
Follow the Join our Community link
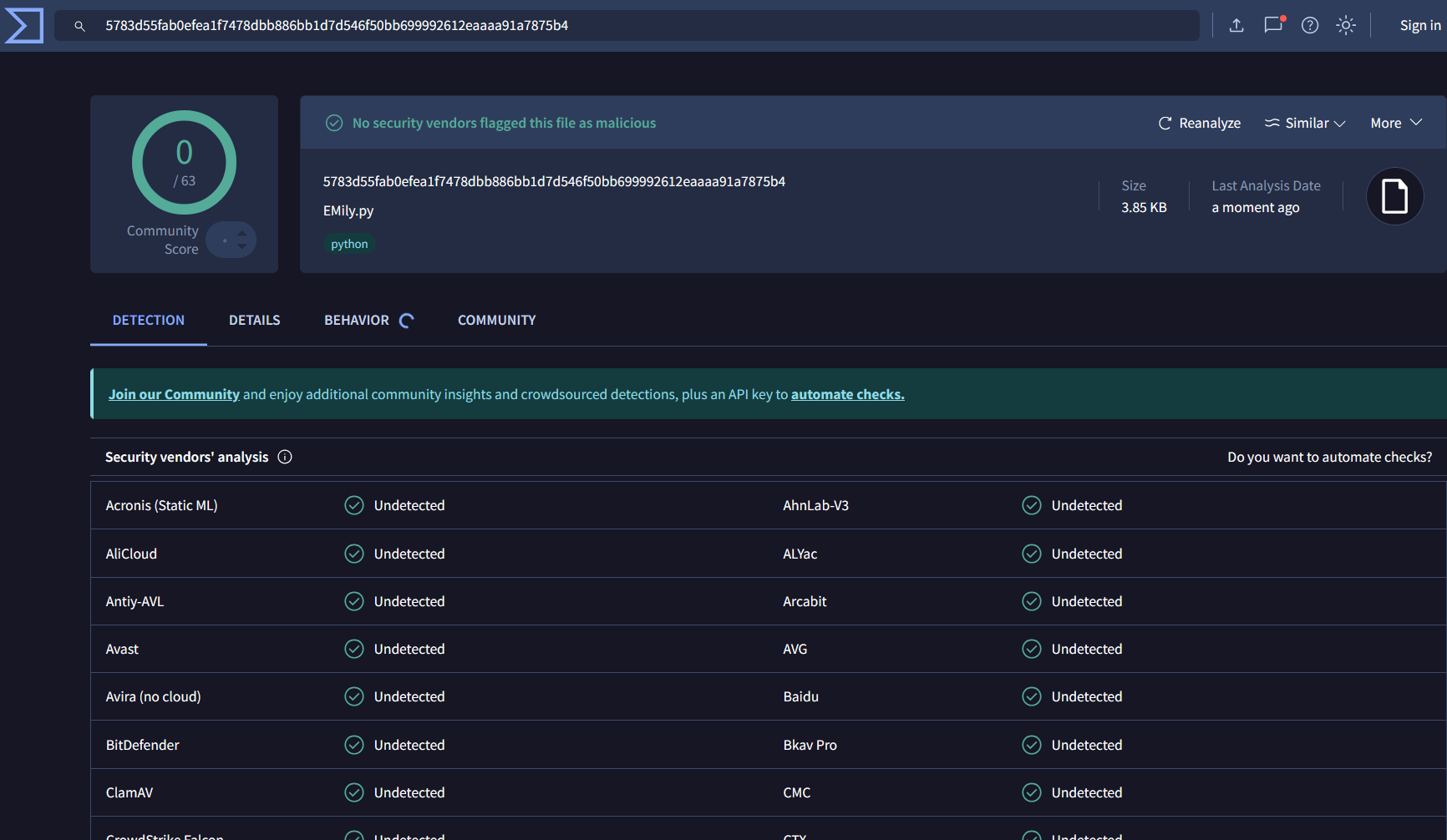174,394
